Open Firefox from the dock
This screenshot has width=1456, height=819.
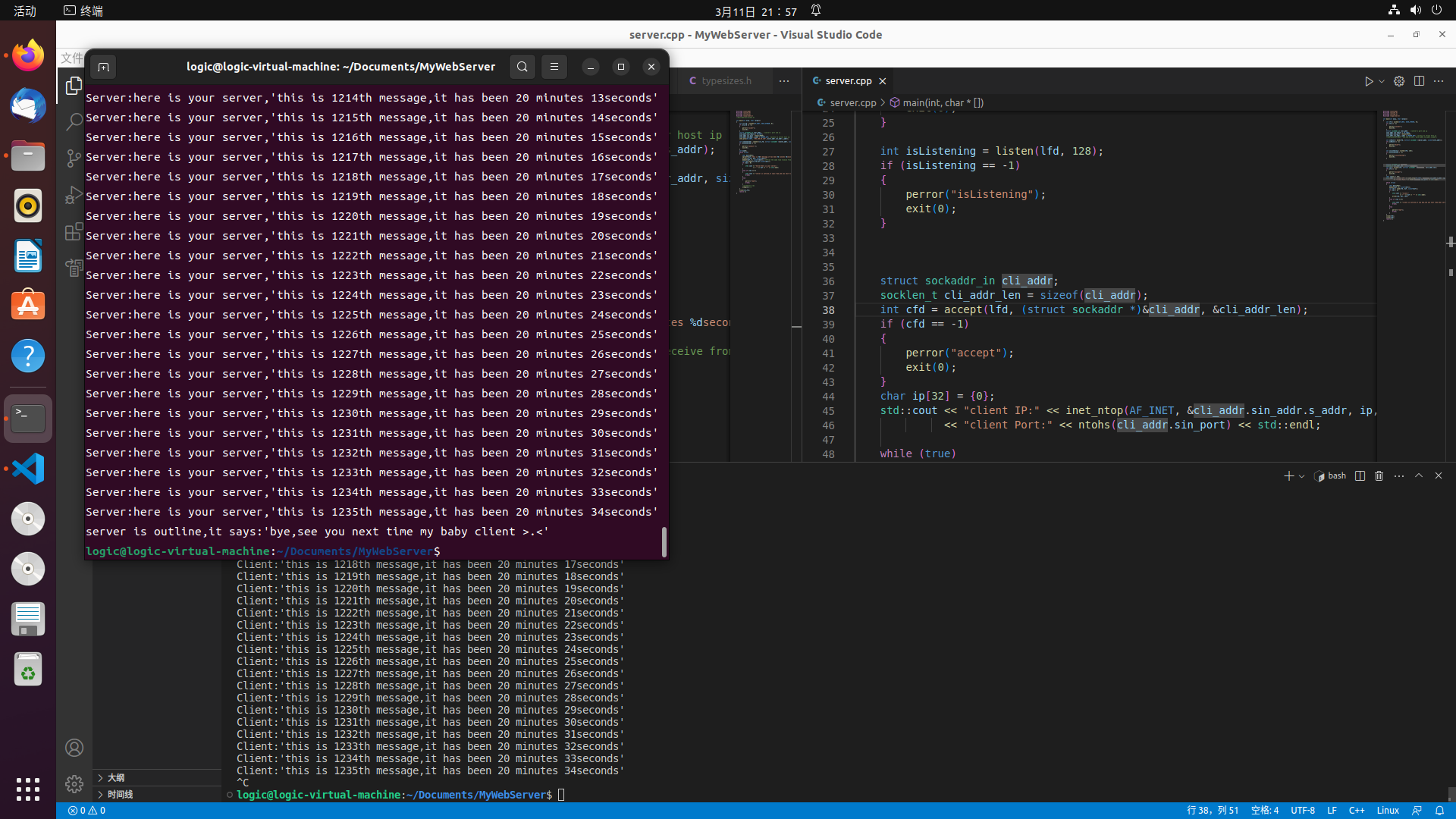(x=28, y=55)
